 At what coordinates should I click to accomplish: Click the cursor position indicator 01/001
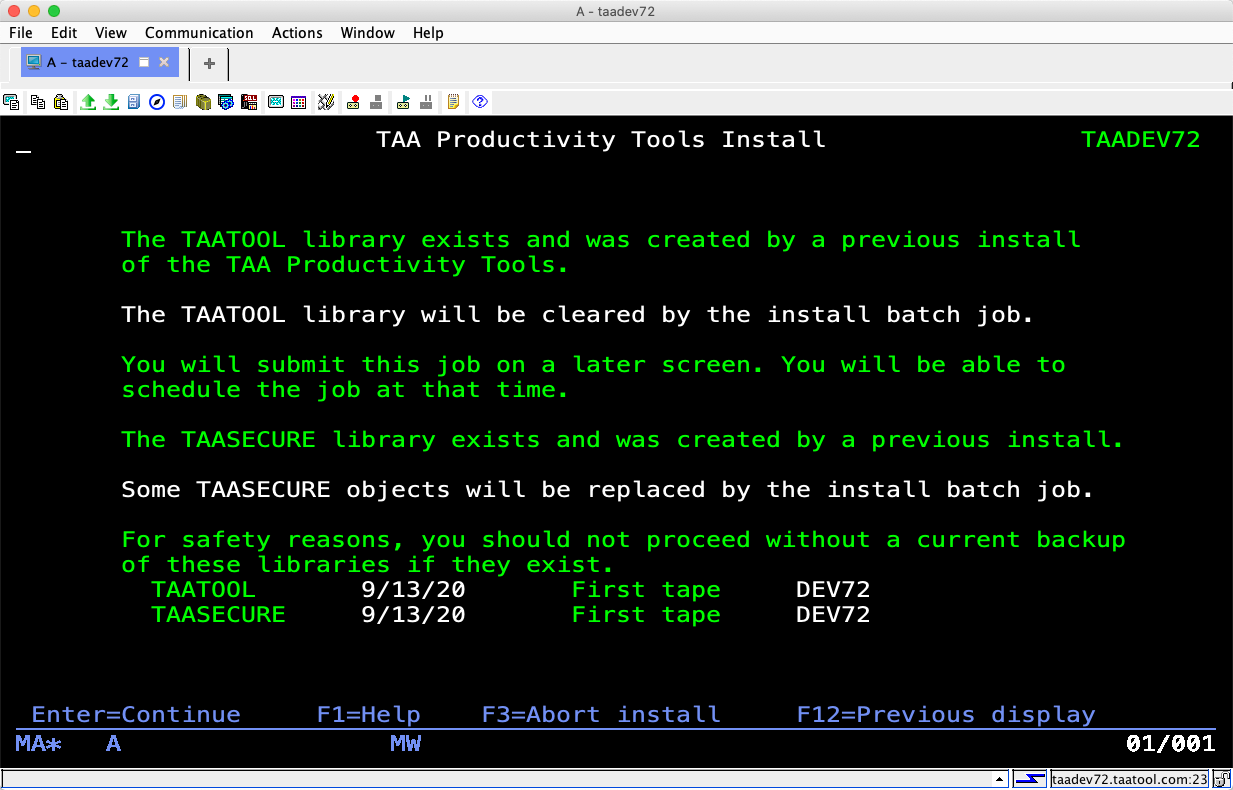click(x=1171, y=744)
